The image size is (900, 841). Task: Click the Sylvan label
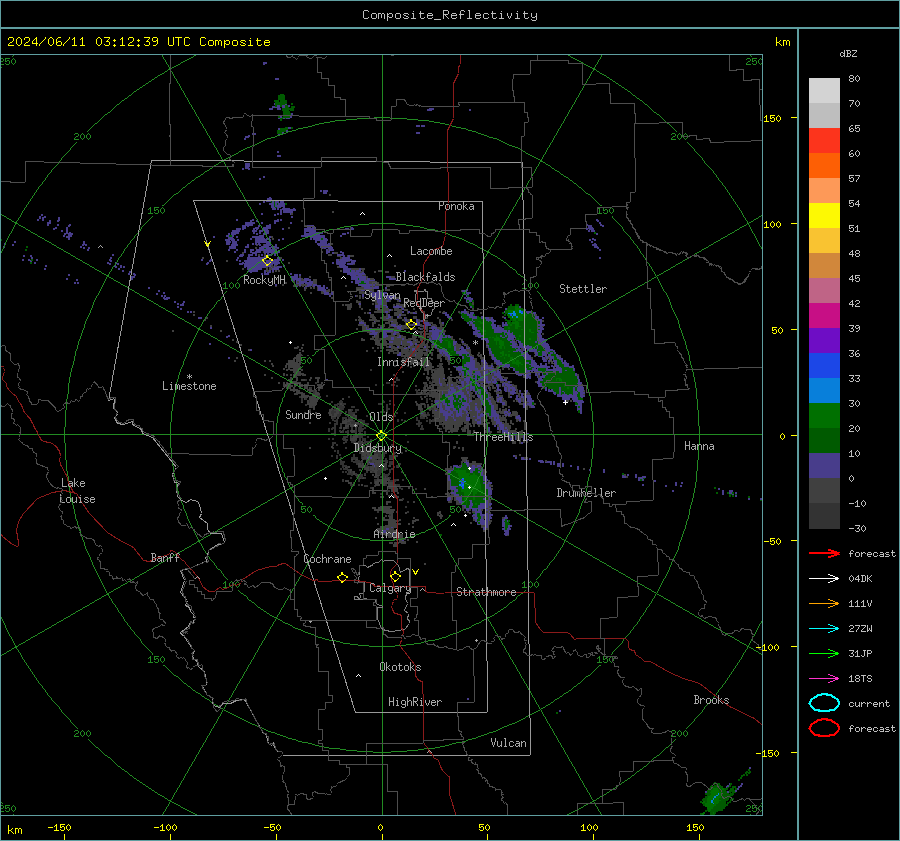(x=382, y=295)
